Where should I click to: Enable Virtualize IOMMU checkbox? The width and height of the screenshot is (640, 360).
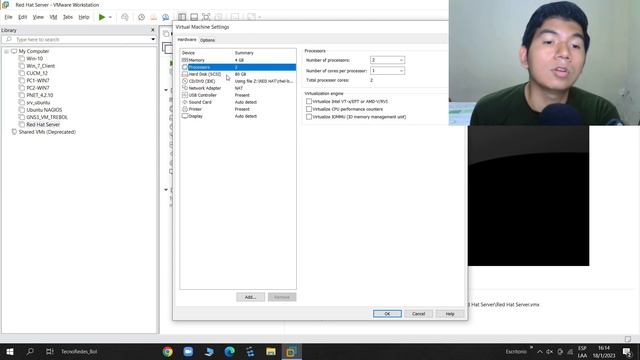point(309,117)
